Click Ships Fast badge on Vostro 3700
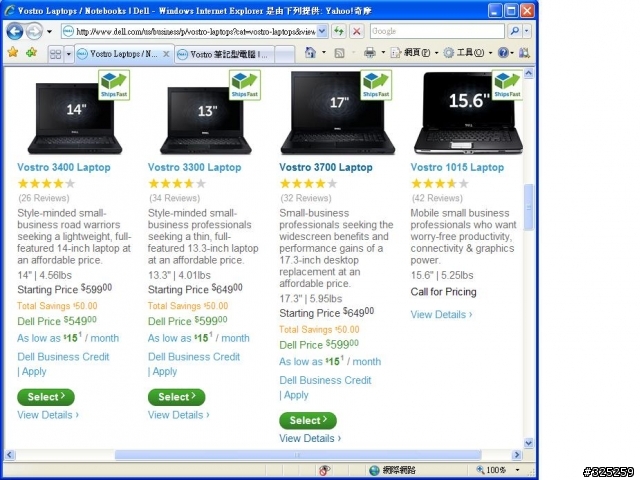 [376, 85]
